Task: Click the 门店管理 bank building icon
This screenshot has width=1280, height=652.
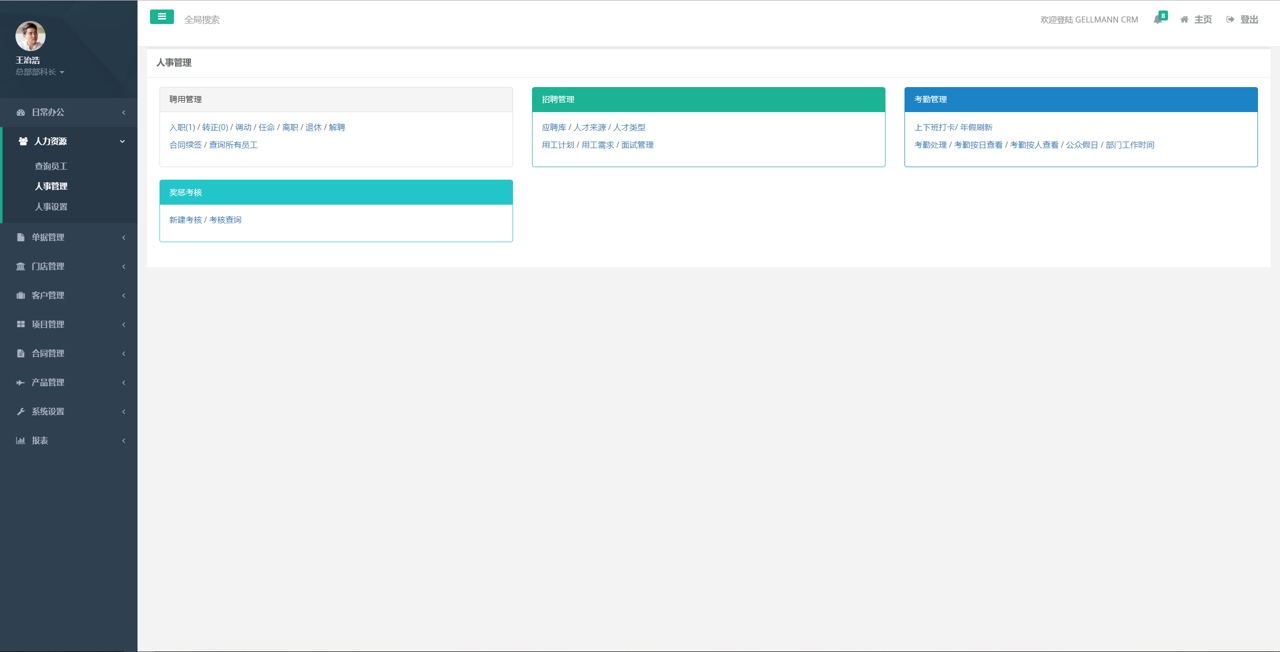Action: [x=20, y=267]
